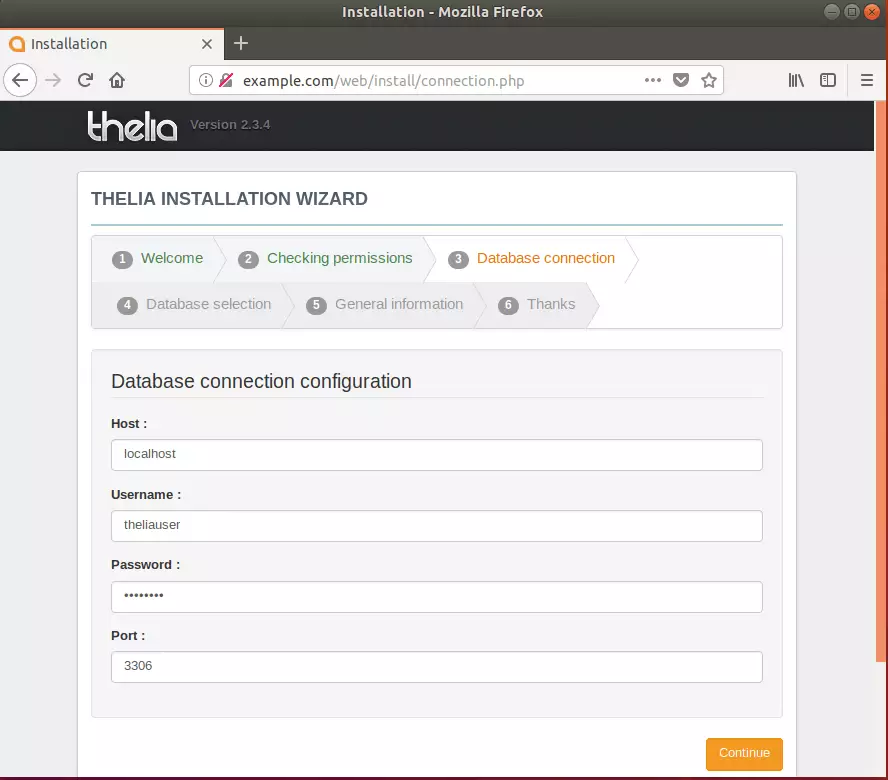
Task: Show site information icon in address bar
Action: point(206,80)
